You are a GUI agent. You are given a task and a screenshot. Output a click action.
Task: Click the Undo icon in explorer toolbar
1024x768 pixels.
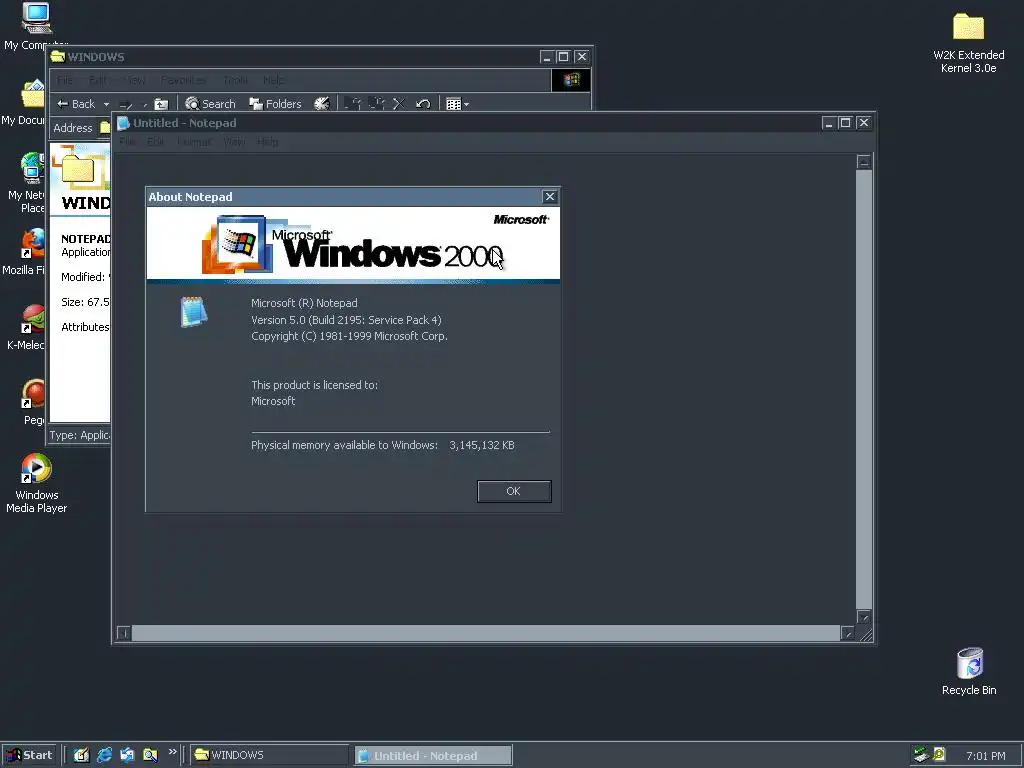click(423, 104)
